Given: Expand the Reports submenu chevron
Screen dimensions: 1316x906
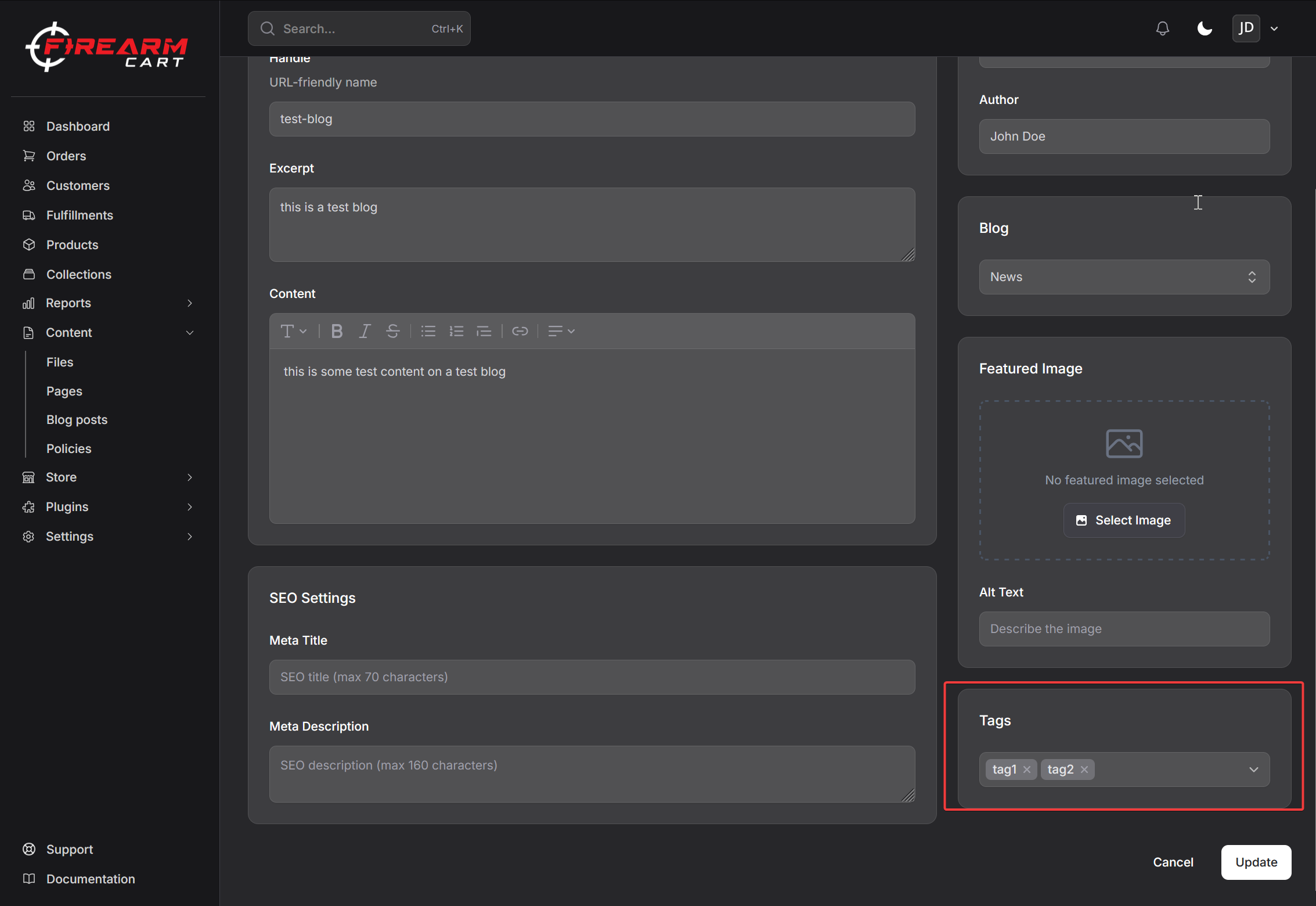Looking at the screenshot, I should 189,303.
